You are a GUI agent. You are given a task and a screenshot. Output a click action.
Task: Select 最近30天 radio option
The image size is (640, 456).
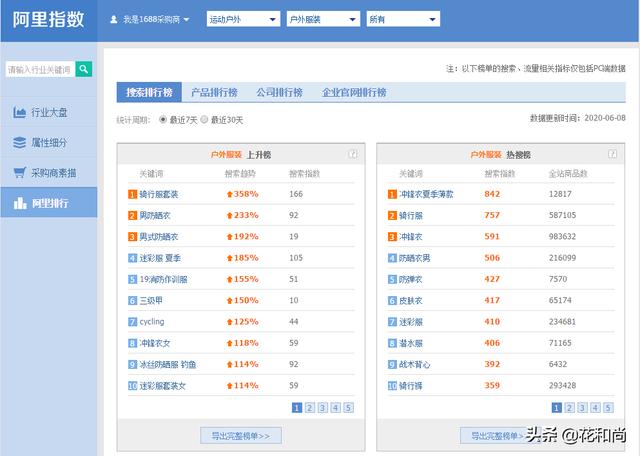204,120
